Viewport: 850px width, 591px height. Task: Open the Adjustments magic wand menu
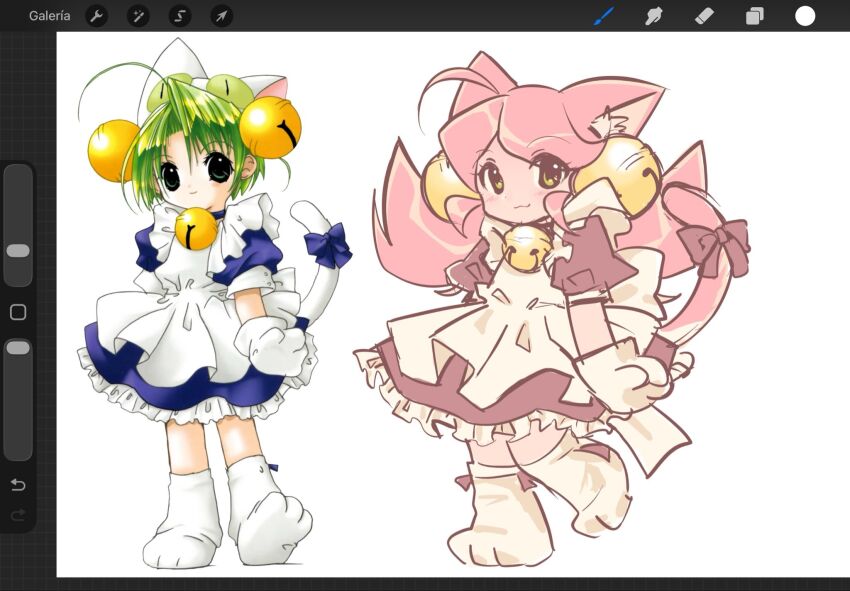(x=138, y=16)
